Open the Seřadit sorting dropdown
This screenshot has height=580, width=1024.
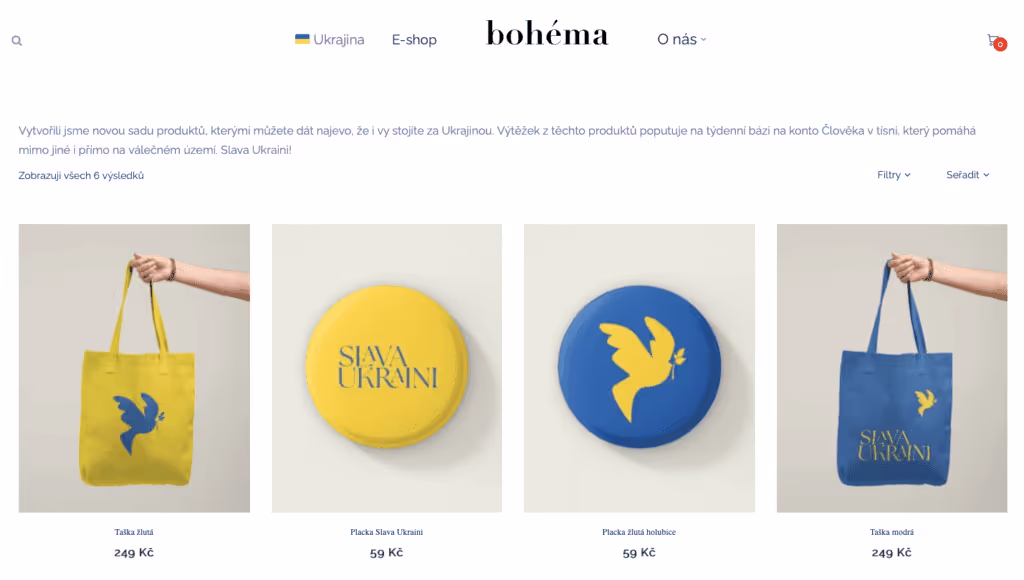[x=967, y=175]
